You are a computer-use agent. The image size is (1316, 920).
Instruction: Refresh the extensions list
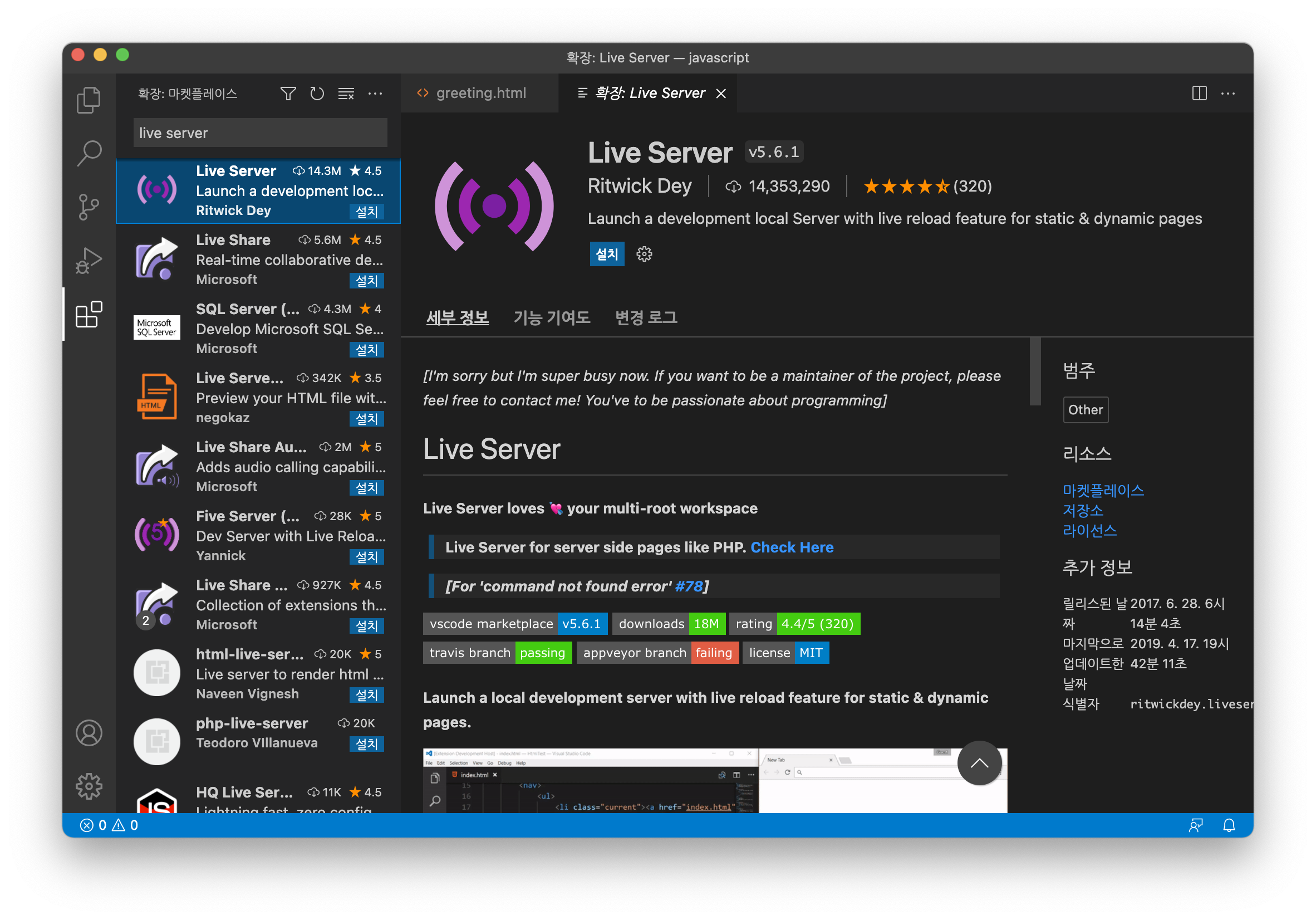click(x=316, y=94)
